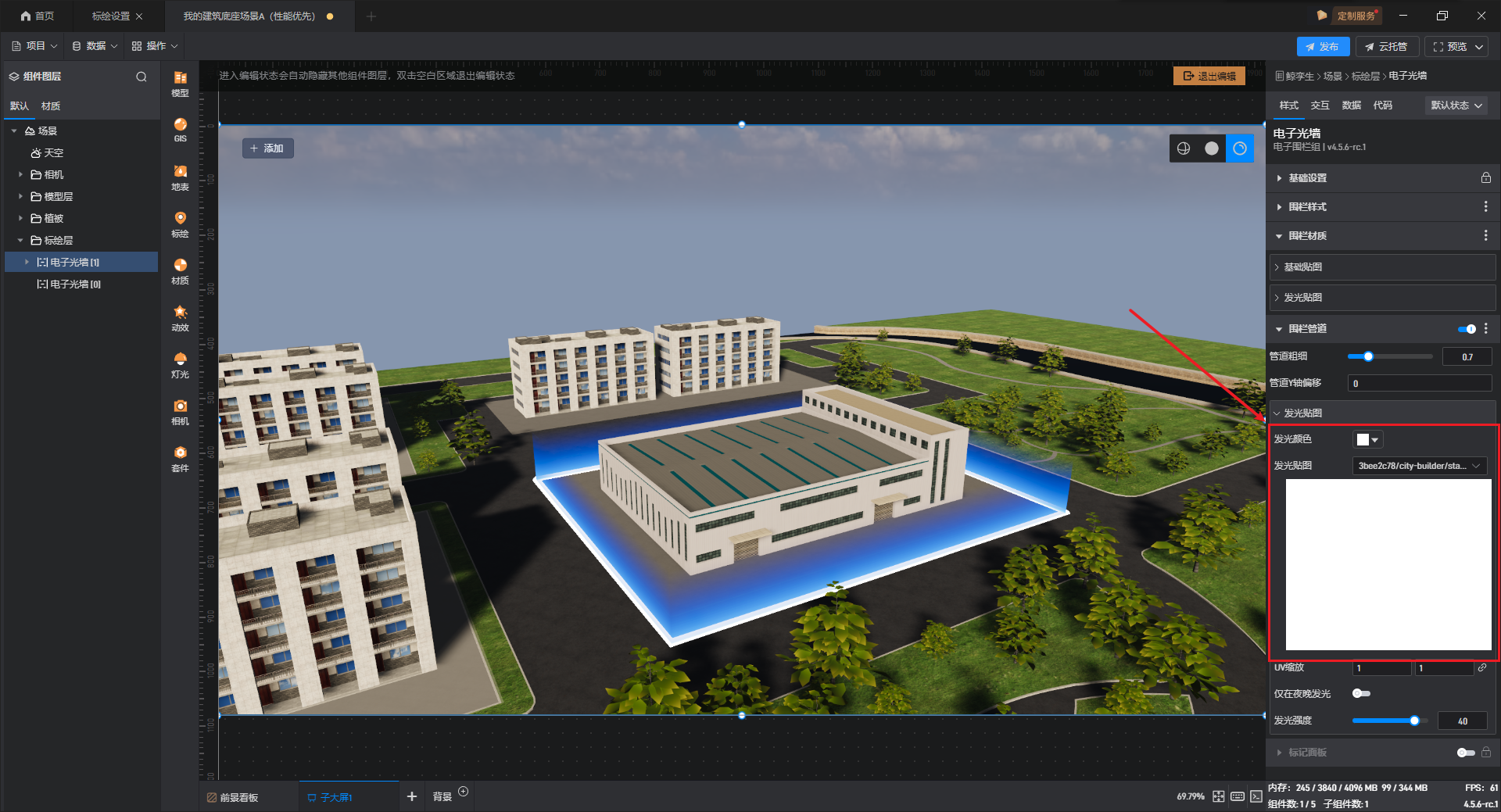Open the 模型 component category
The width and height of the screenshot is (1501, 812).
click(x=180, y=83)
